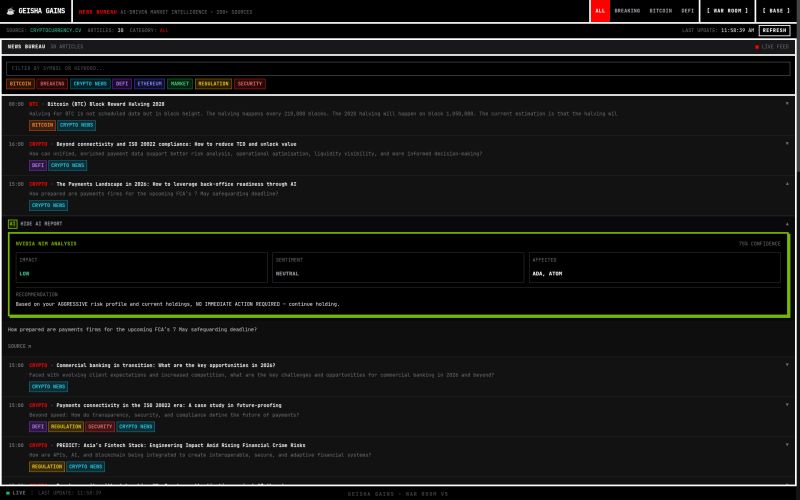Viewport: 800px width, 500px height.
Task: Collapse the AI report panel arrow
Action: [787, 224]
